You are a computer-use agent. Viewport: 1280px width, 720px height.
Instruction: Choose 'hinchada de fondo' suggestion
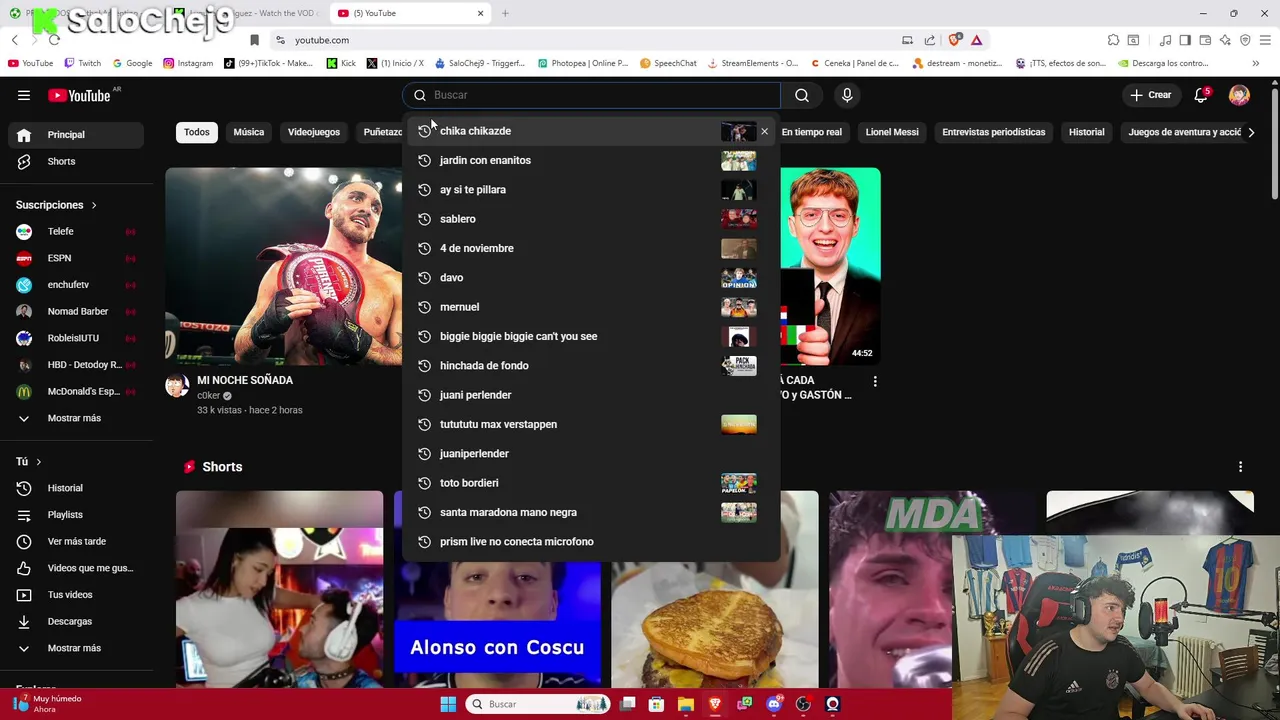pos(591,366)
